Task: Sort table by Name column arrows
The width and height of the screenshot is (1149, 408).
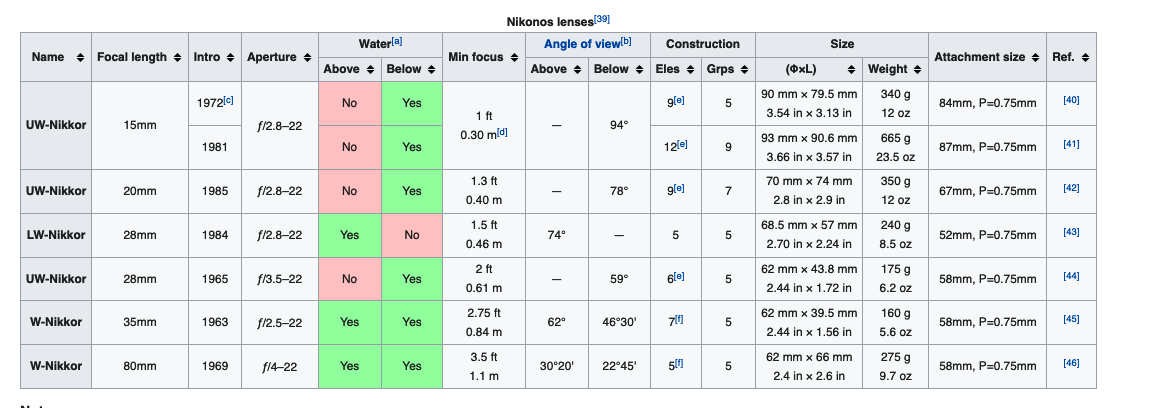Action: [x=80, y=57]
